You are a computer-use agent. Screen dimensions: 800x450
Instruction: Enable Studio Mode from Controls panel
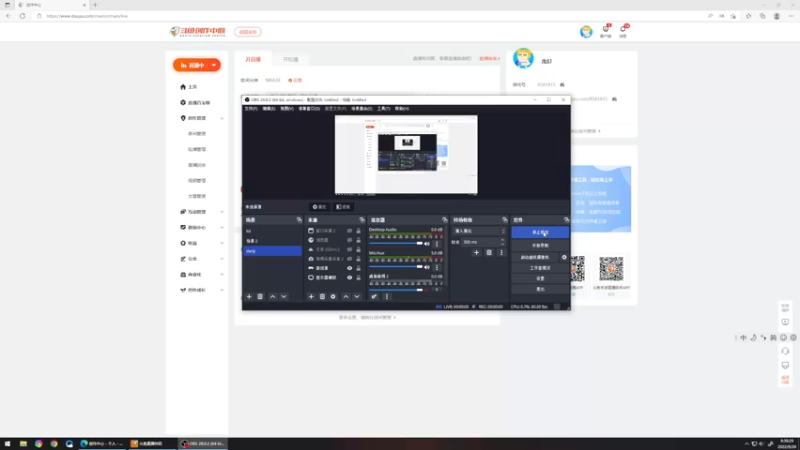(x=540, y=268)
